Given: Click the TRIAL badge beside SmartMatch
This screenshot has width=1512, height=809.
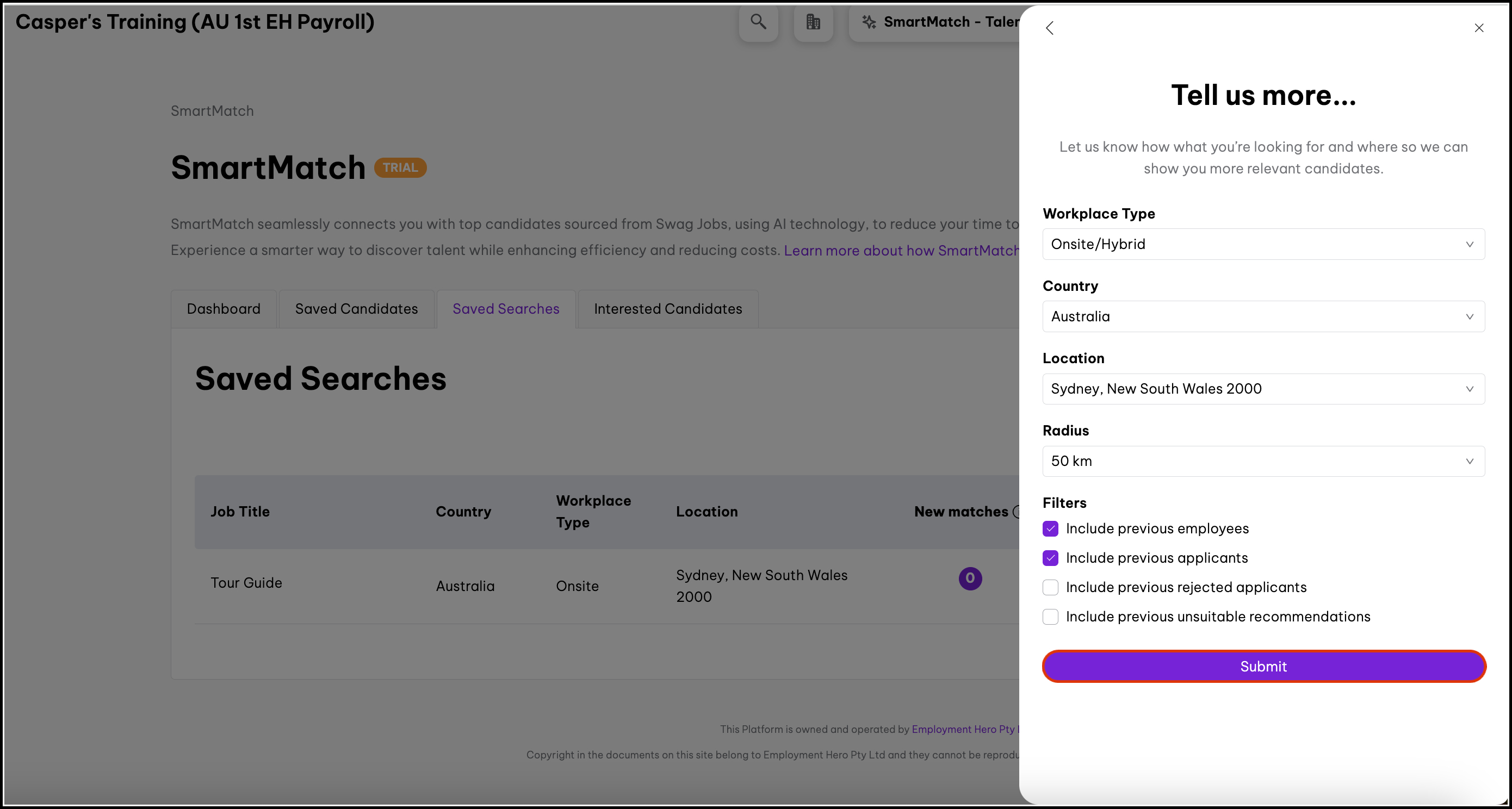Looking at the screenshot, I should [x=400, y=168].
